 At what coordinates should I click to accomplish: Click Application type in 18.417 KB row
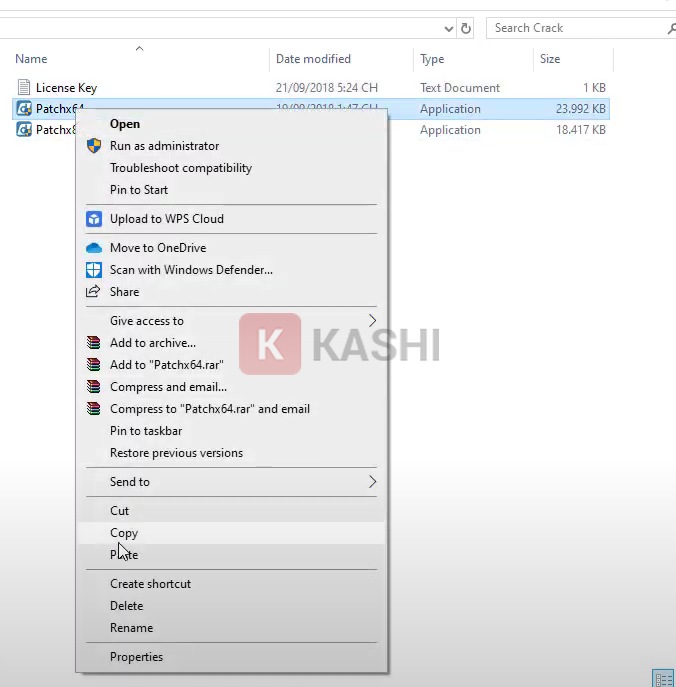click(x=450, y=130)
